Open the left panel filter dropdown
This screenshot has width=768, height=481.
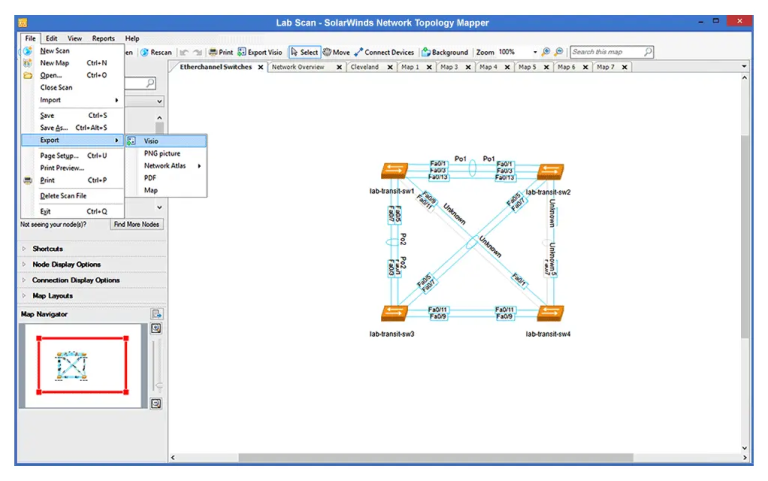[x=159, y=101]
